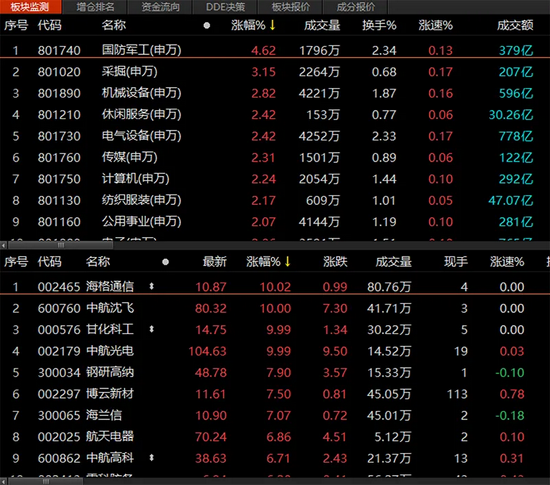This screenshot has height=485, width=550.
Task: Click the yellow sort arrow in sector 涨幅%
Action: point(273,25)
